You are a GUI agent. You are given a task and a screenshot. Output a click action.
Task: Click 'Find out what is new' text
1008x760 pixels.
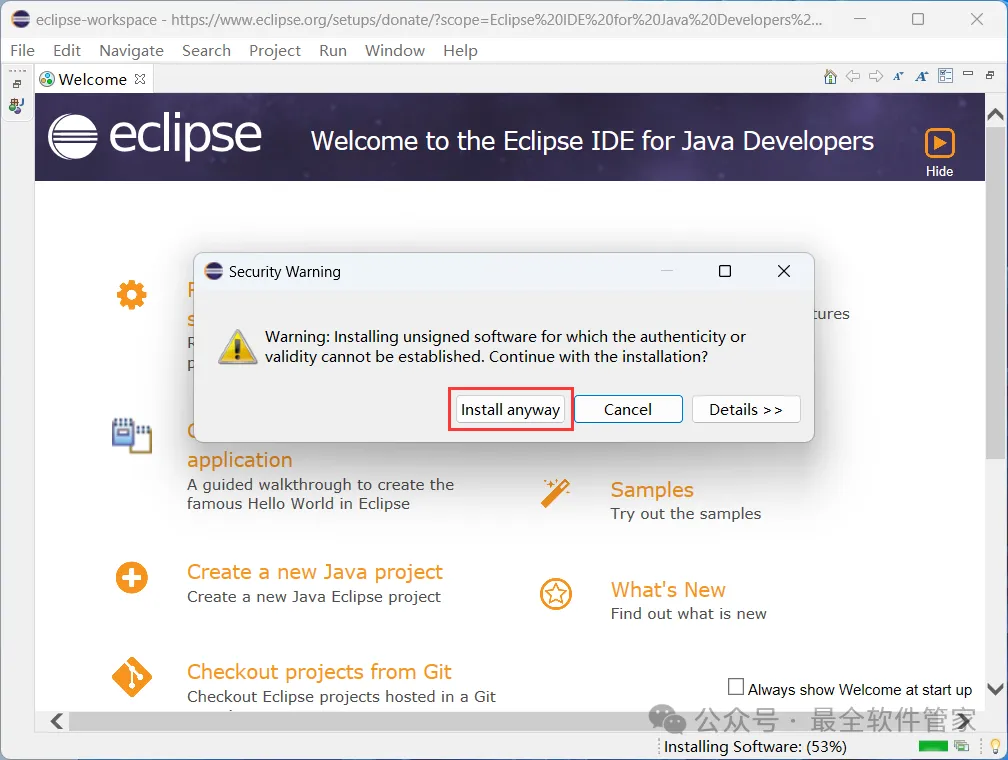point(688,613)
